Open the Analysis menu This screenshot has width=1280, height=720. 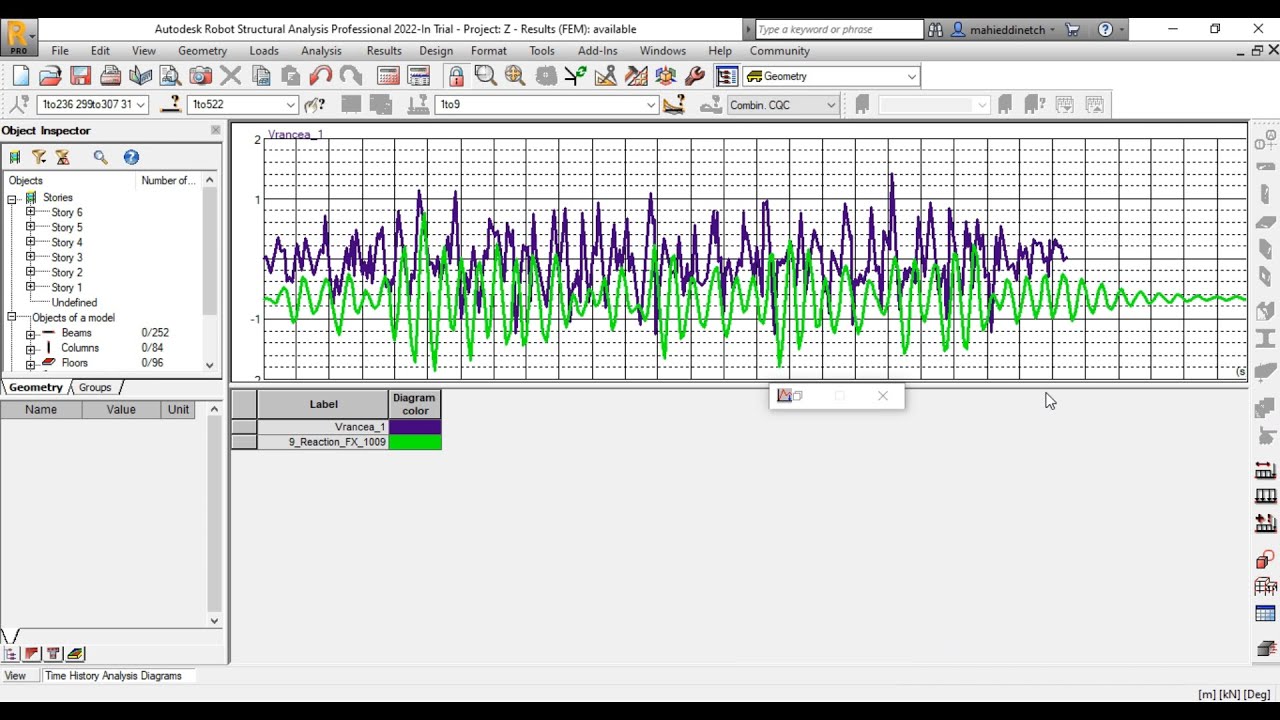(x=321, y=51)
